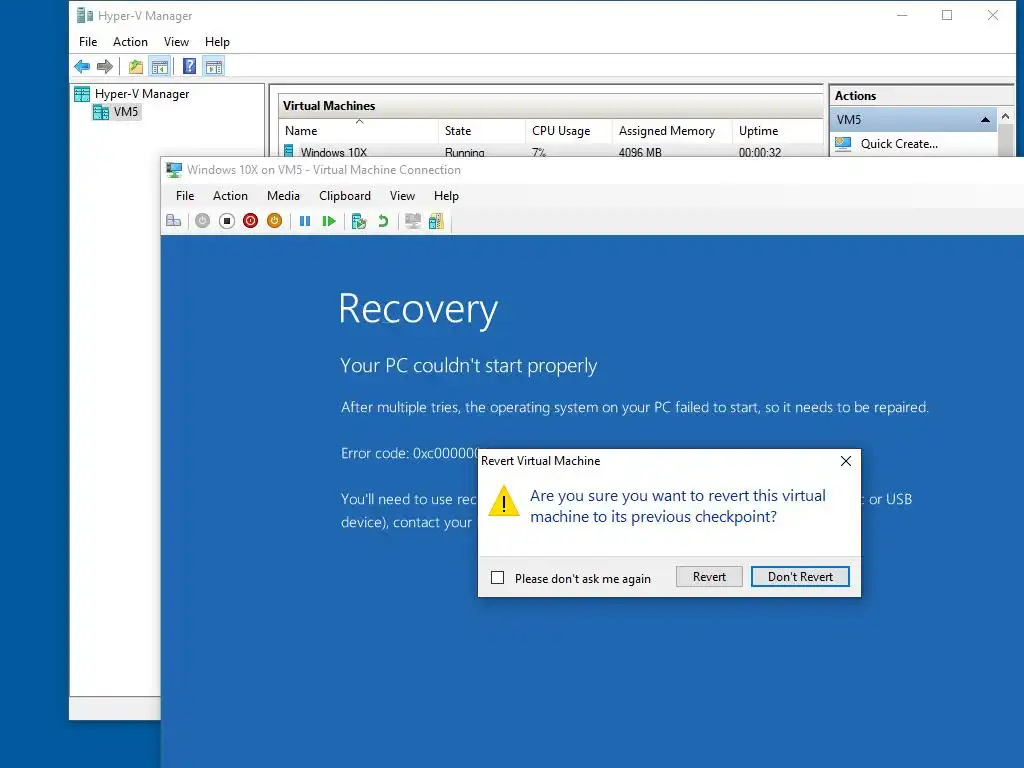Toggle Show/Hide Console Tree icon
The image size is (1024, 768).
click(159, 66)
